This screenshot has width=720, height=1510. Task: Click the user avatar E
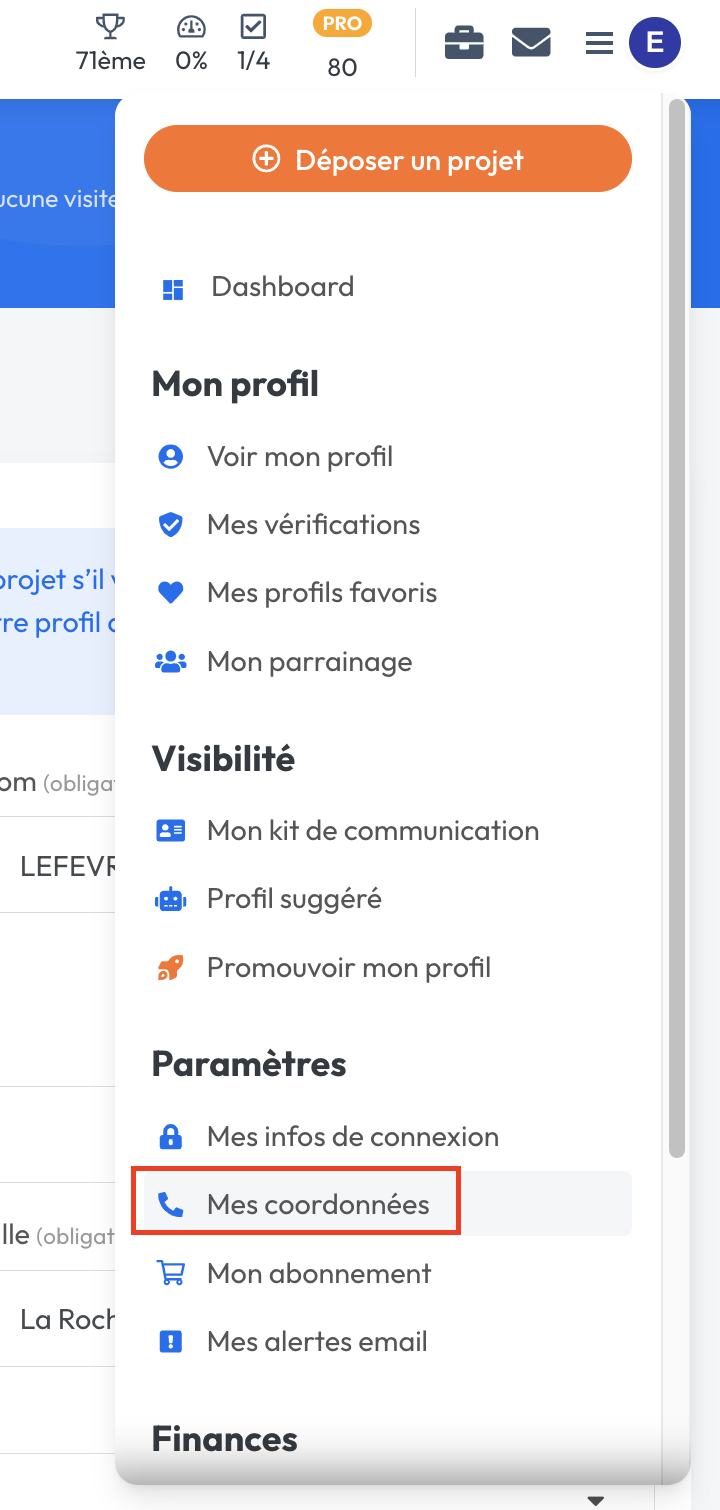tap(655, 43)
